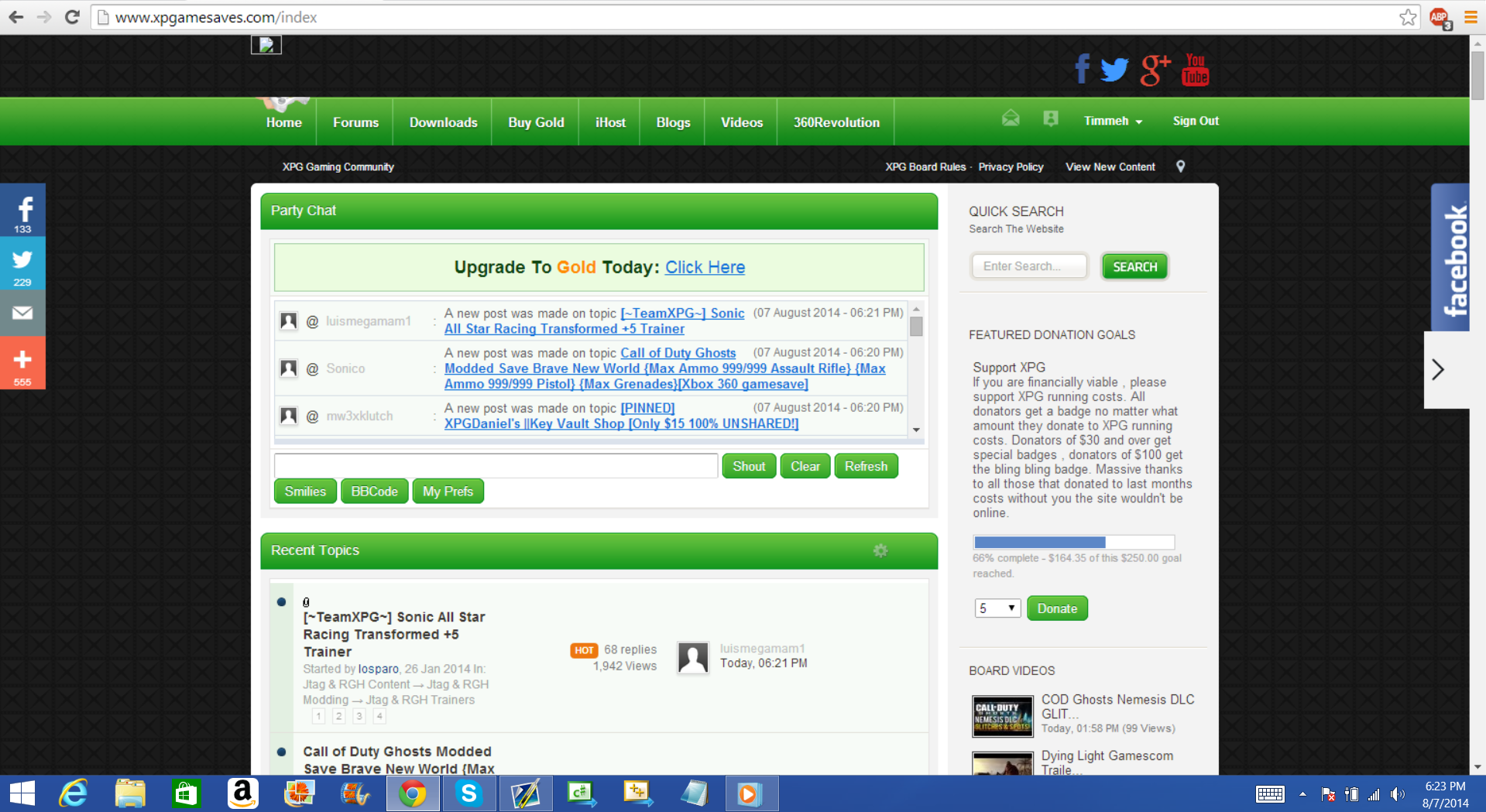
Task: Open My Prefs for the chat
Action: [448, 492]
